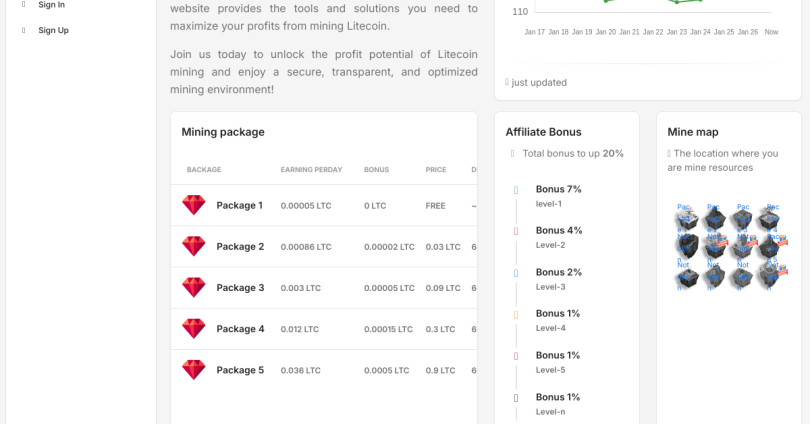Click the BONUS column header

tap(377, 169)
